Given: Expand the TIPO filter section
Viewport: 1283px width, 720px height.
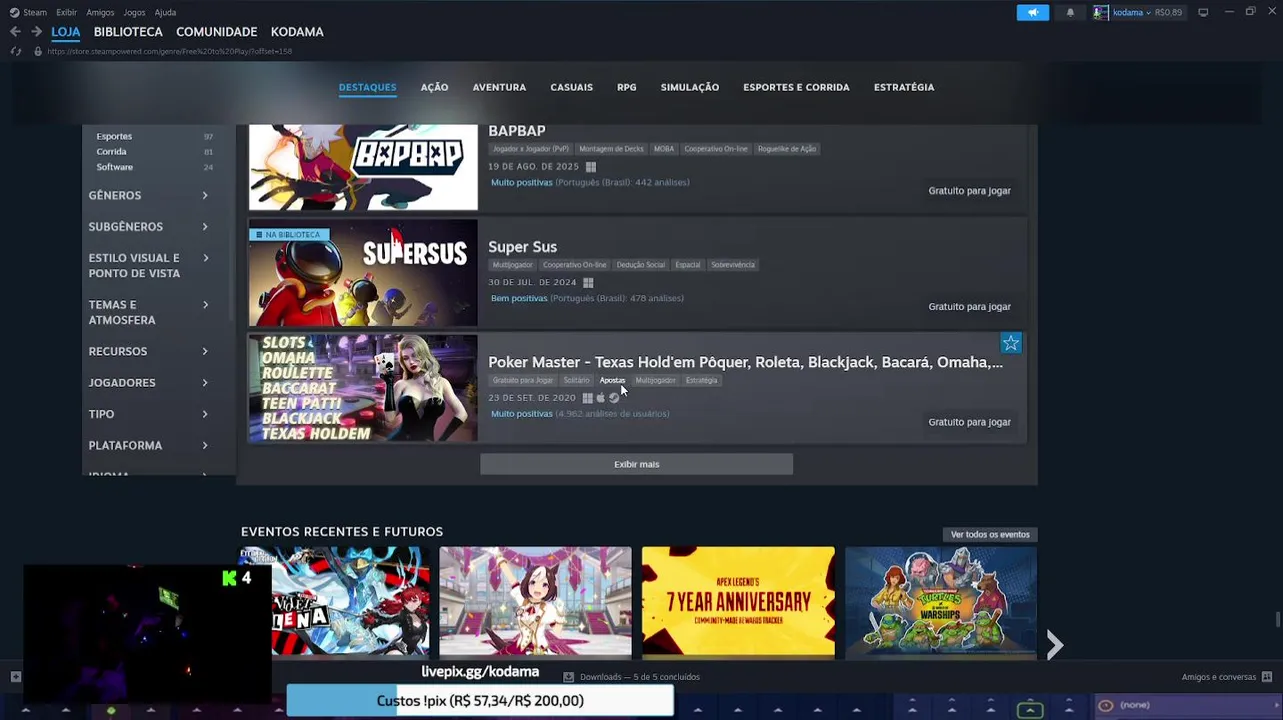Looking at the screenshot, I should (148, 414).
